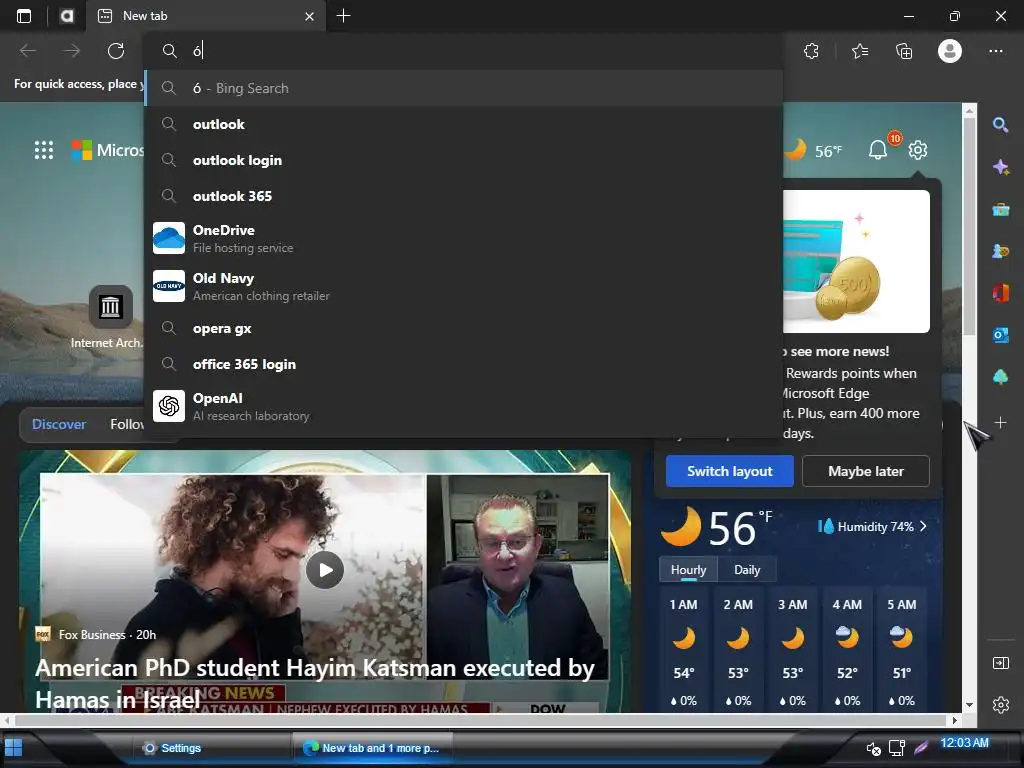Open the sidebar green tree icon
This screenshot has height=768, width=1024.
coord(1000,377)
